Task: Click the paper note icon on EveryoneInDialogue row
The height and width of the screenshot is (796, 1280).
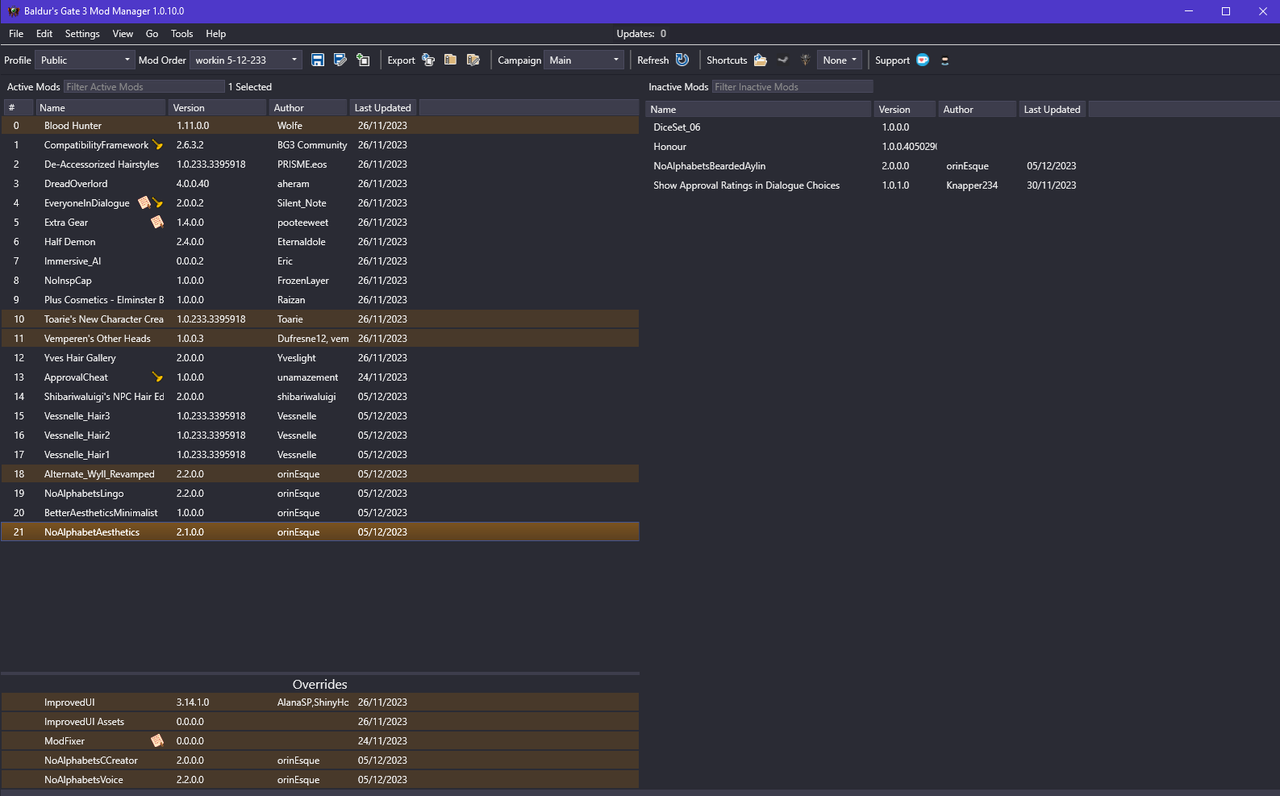Action: 144,203
